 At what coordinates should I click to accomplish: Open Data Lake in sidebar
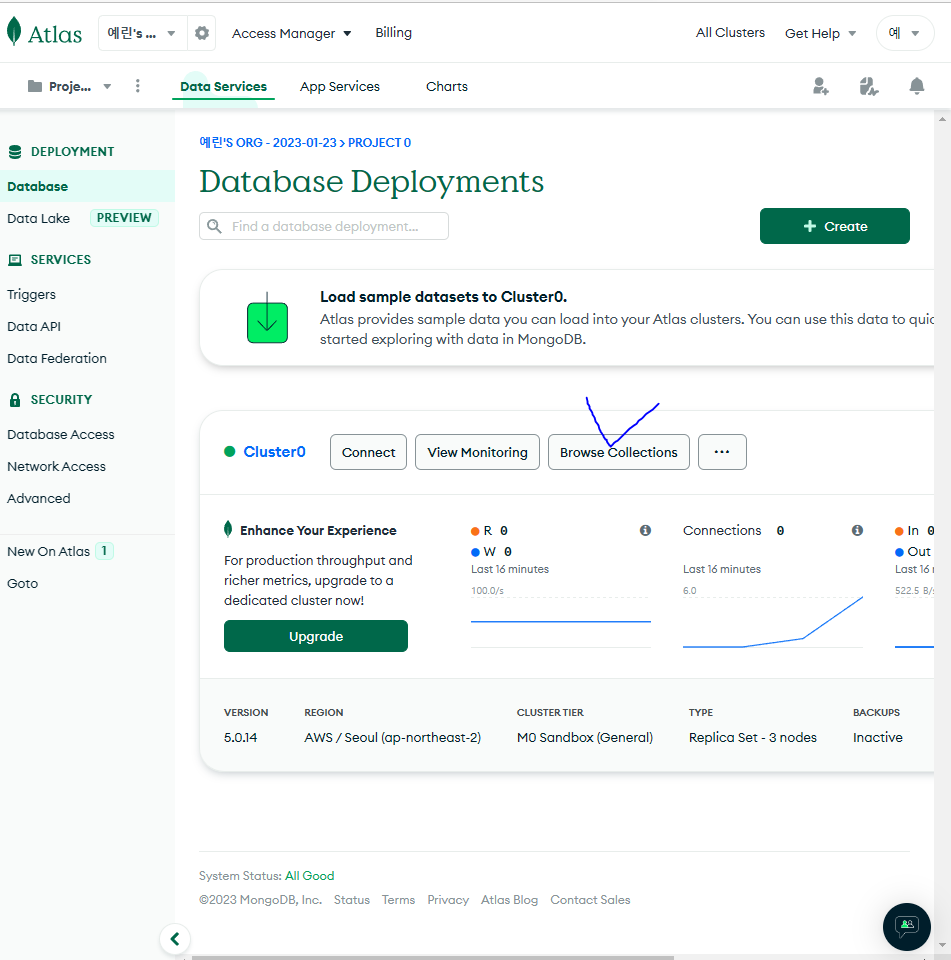pos(39,219)
